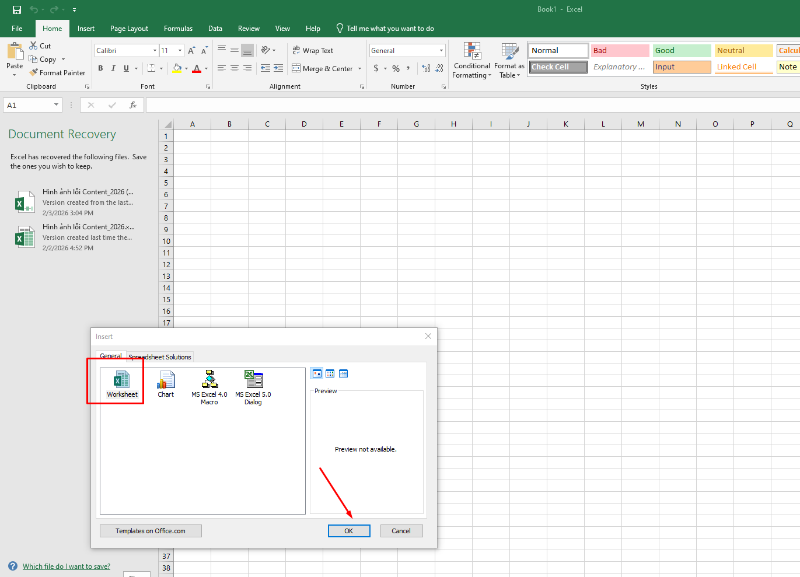Click Templates on Office.com button
The height and width of the screenshot is (577, 800).
point(151,531)
